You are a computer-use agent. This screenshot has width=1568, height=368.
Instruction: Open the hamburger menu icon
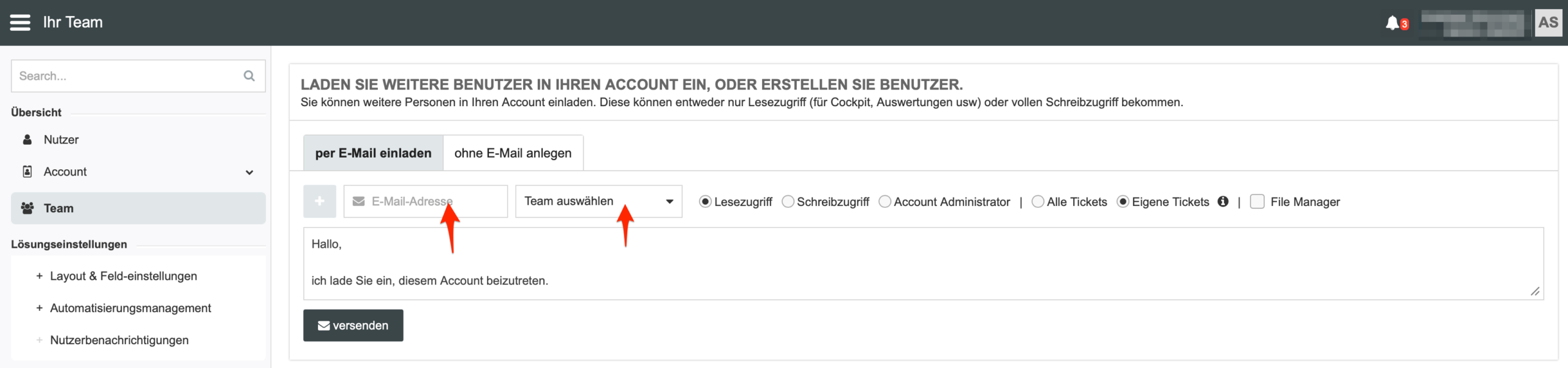tap(20, 23)
